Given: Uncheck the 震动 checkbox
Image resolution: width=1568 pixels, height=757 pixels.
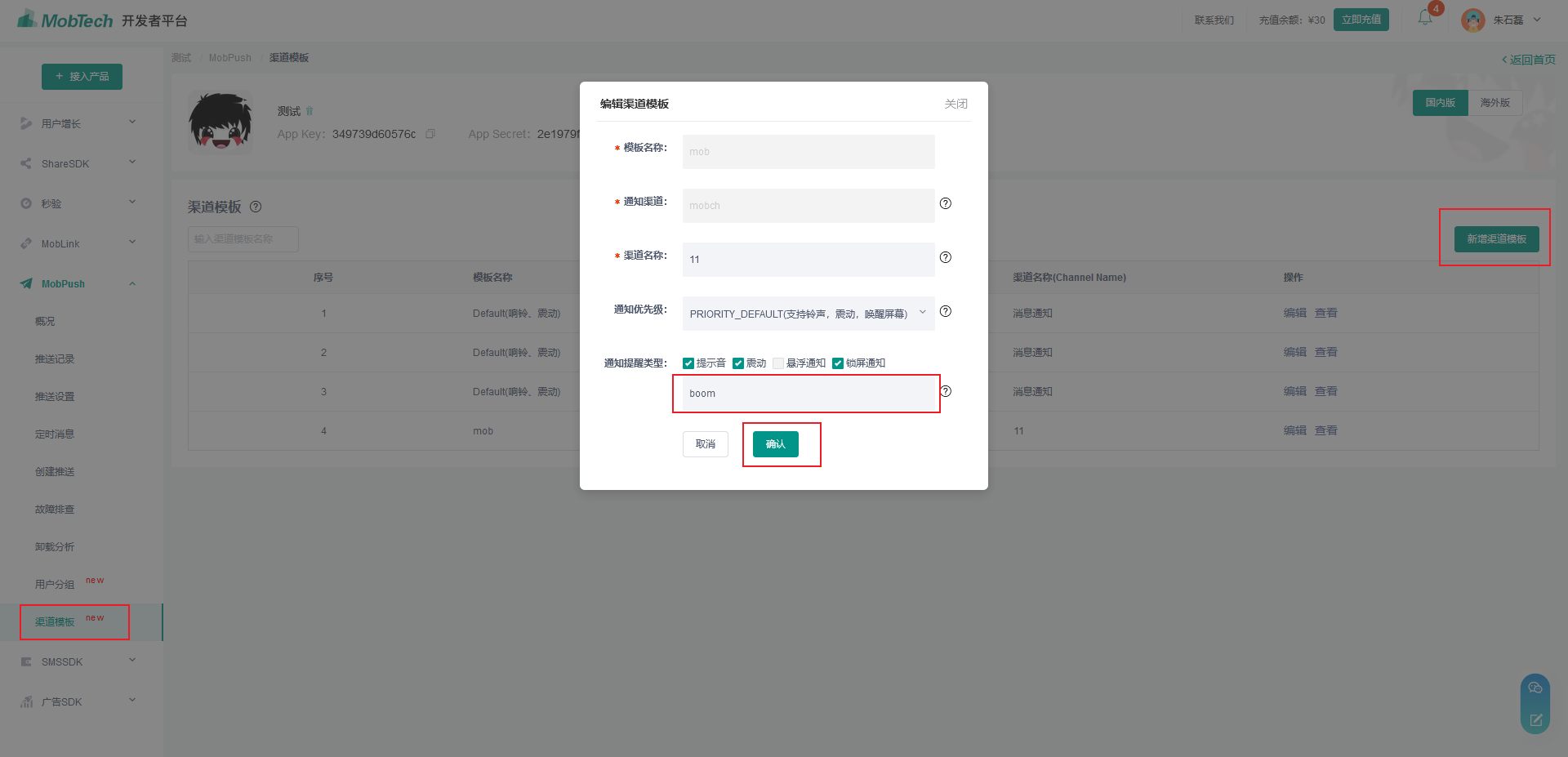Looking at the screenshot, I should click(738, 363).
